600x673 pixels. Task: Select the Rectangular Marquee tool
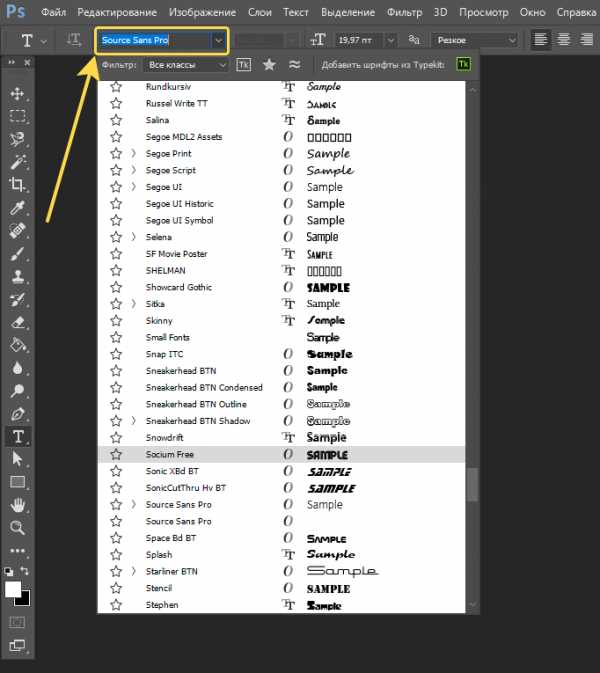(x=17, y=116)
